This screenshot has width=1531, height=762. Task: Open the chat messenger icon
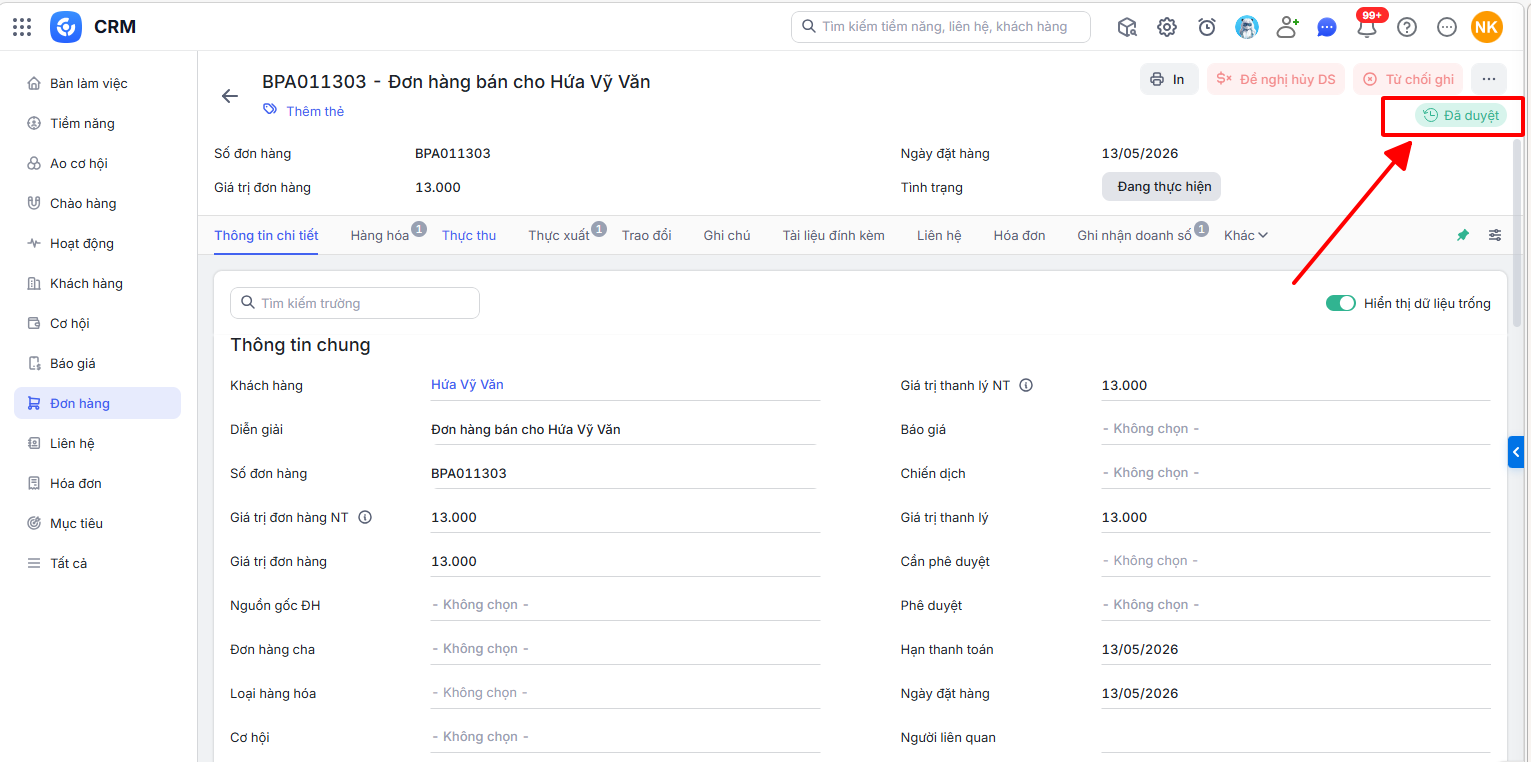(x=1327, y=27)
